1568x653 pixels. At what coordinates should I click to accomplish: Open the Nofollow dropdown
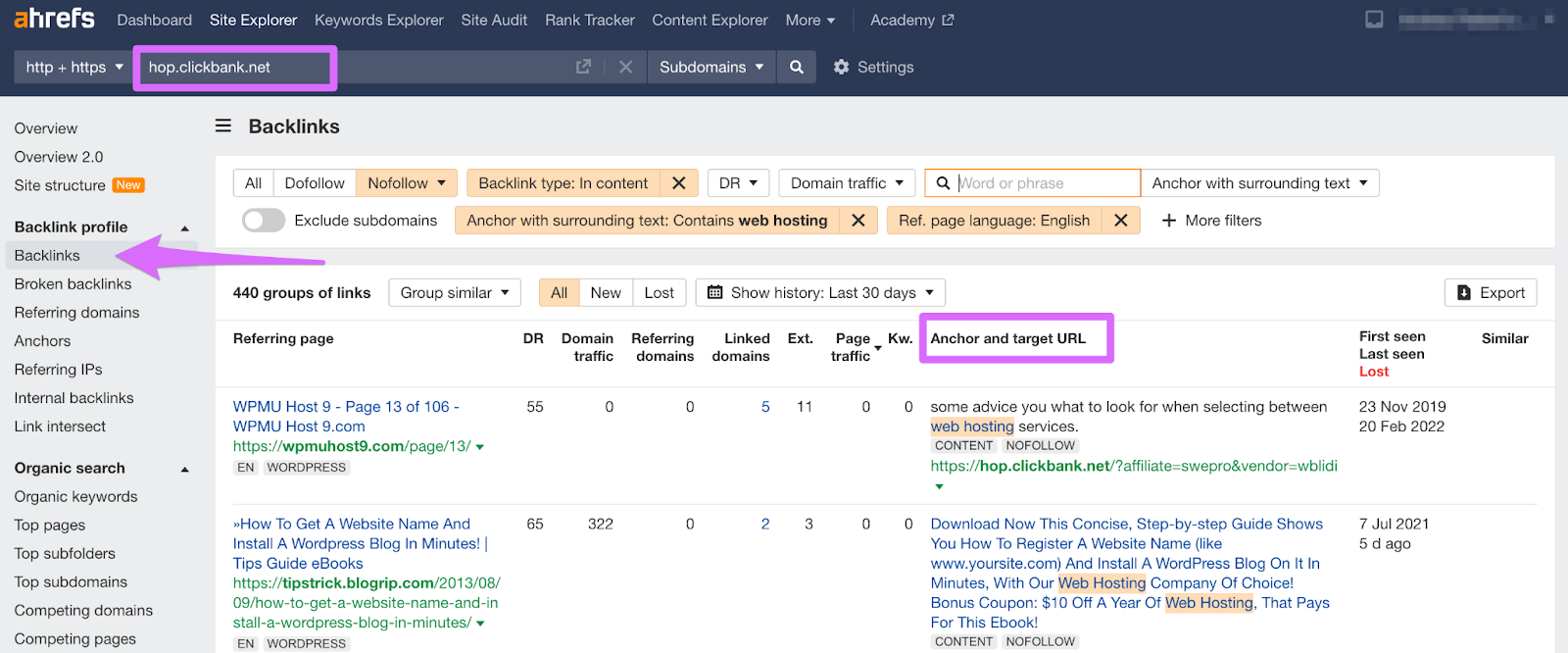point(407,183)
